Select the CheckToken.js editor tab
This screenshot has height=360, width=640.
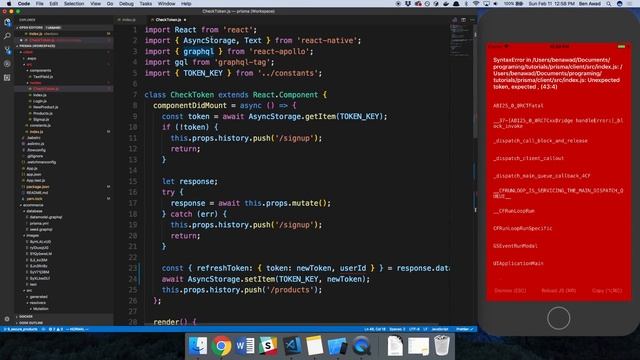(168, 20)
